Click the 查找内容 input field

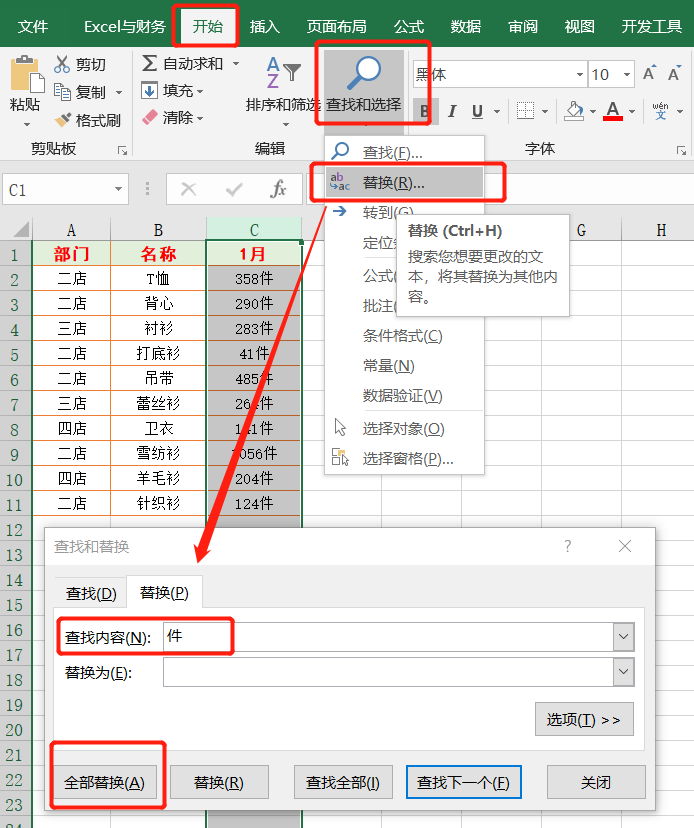[x=388, y=636]
